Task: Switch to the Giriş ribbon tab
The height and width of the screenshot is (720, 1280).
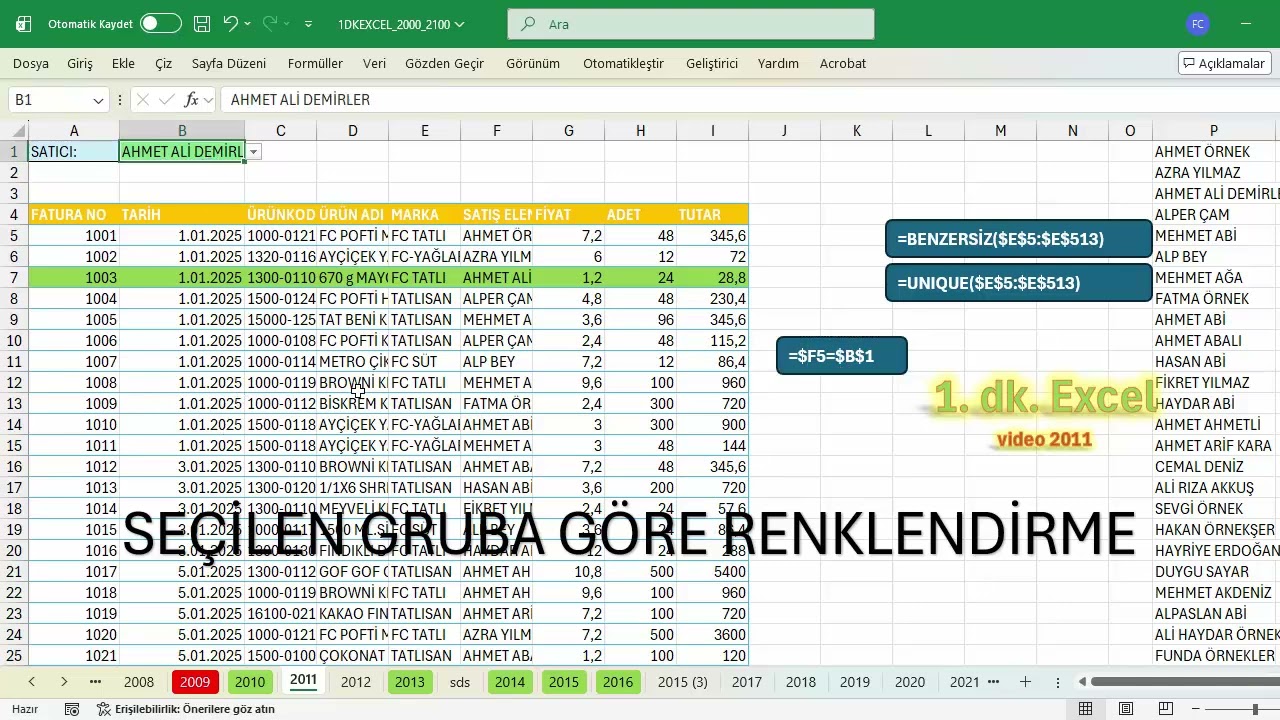Action: click(80, 63)
